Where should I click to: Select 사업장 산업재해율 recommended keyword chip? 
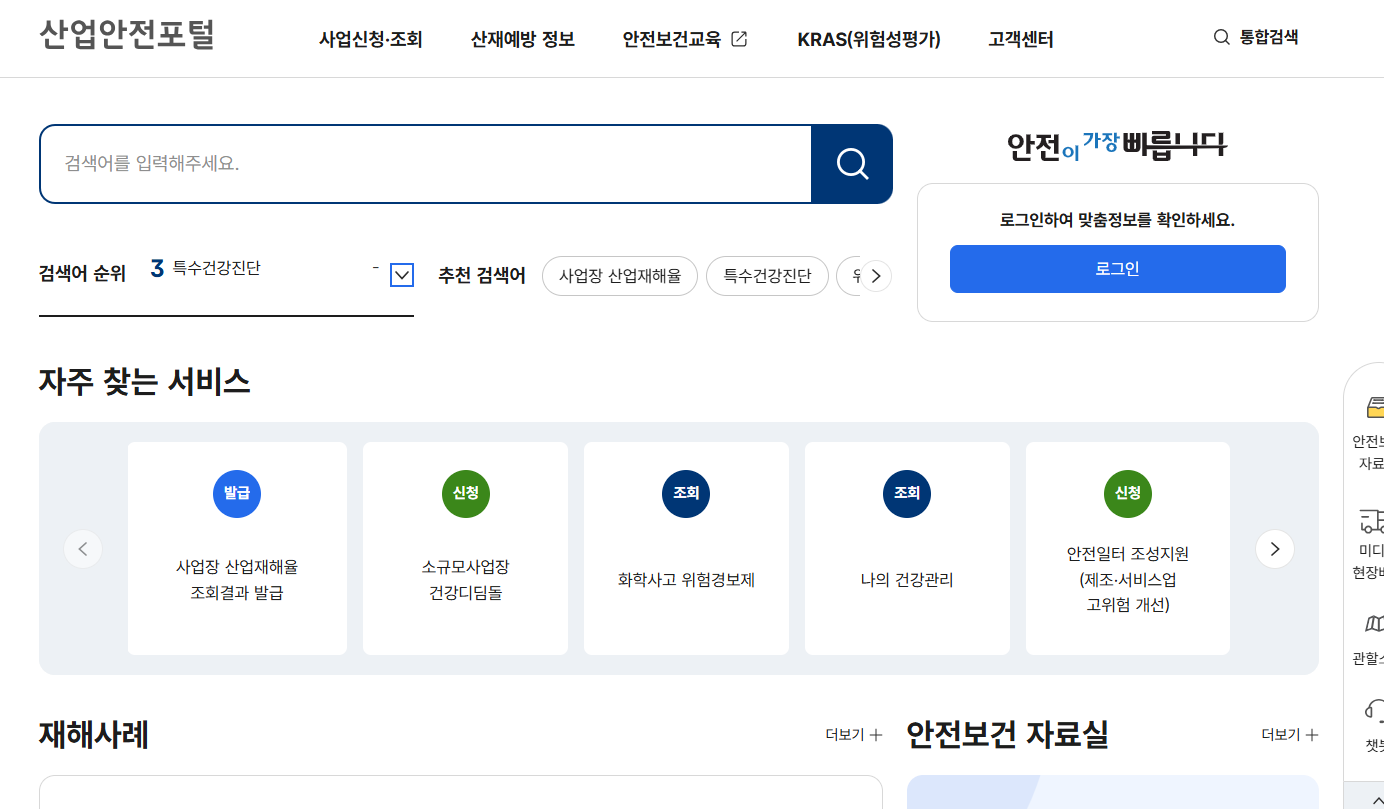(x=620, y=276)
